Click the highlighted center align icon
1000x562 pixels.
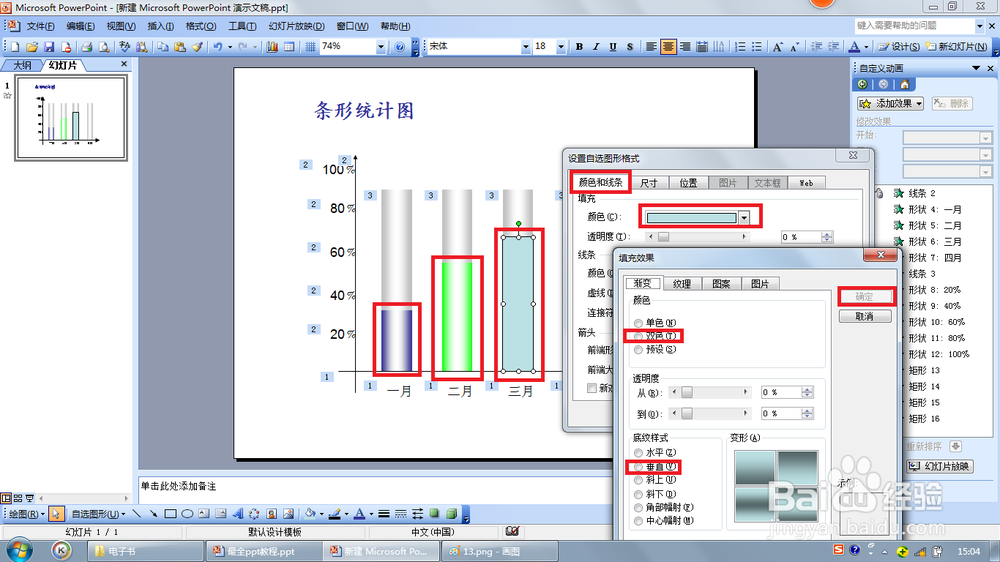668,47
